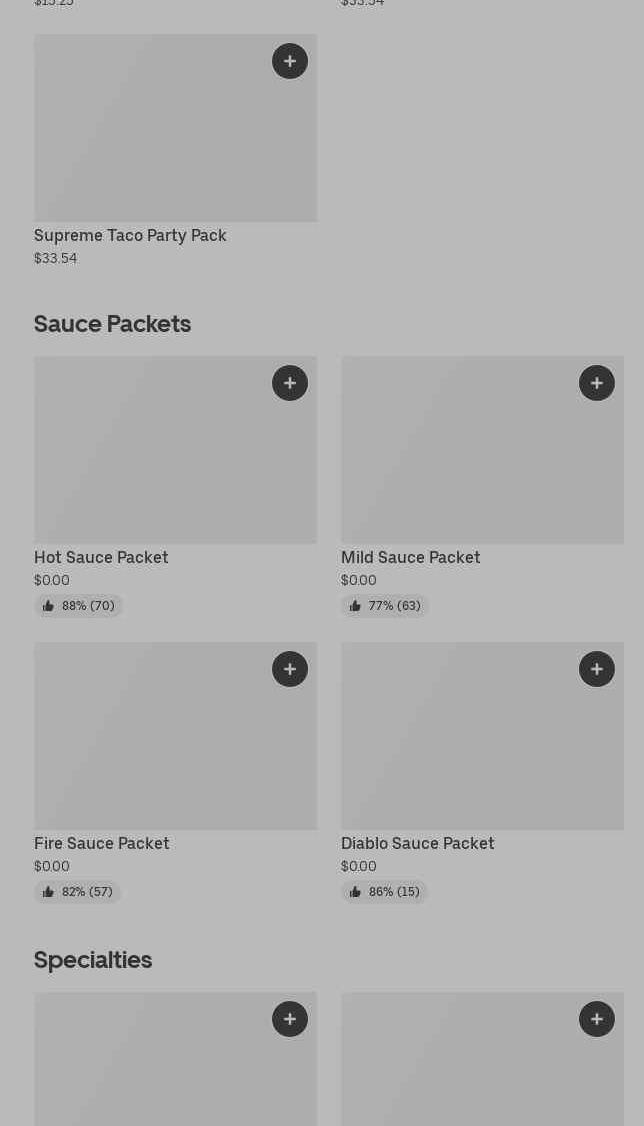Open Mild Sauce Packet item title
The image size is (644, 1126).
coord(410,558)
